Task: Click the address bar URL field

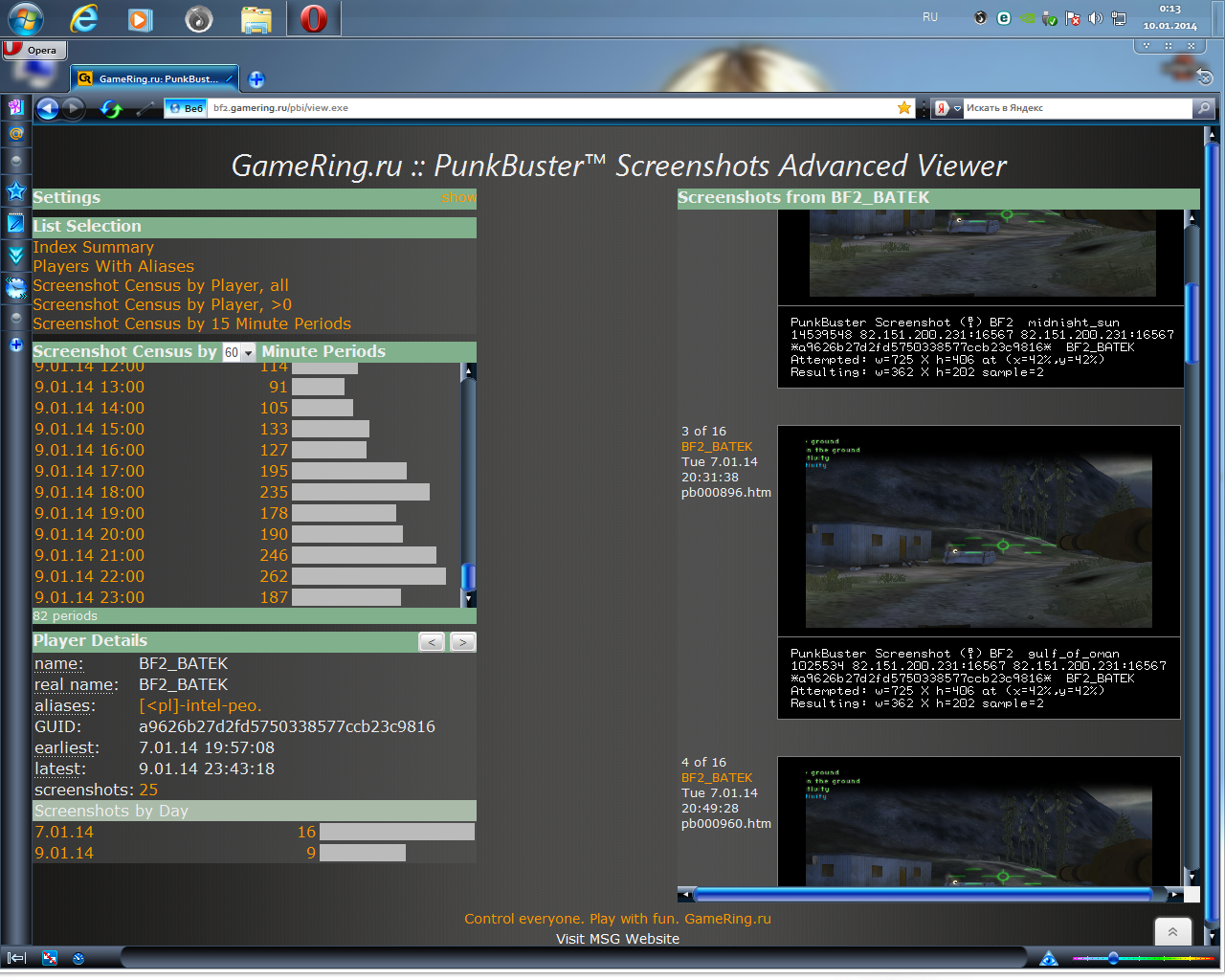Action: [x=546, y=108]
